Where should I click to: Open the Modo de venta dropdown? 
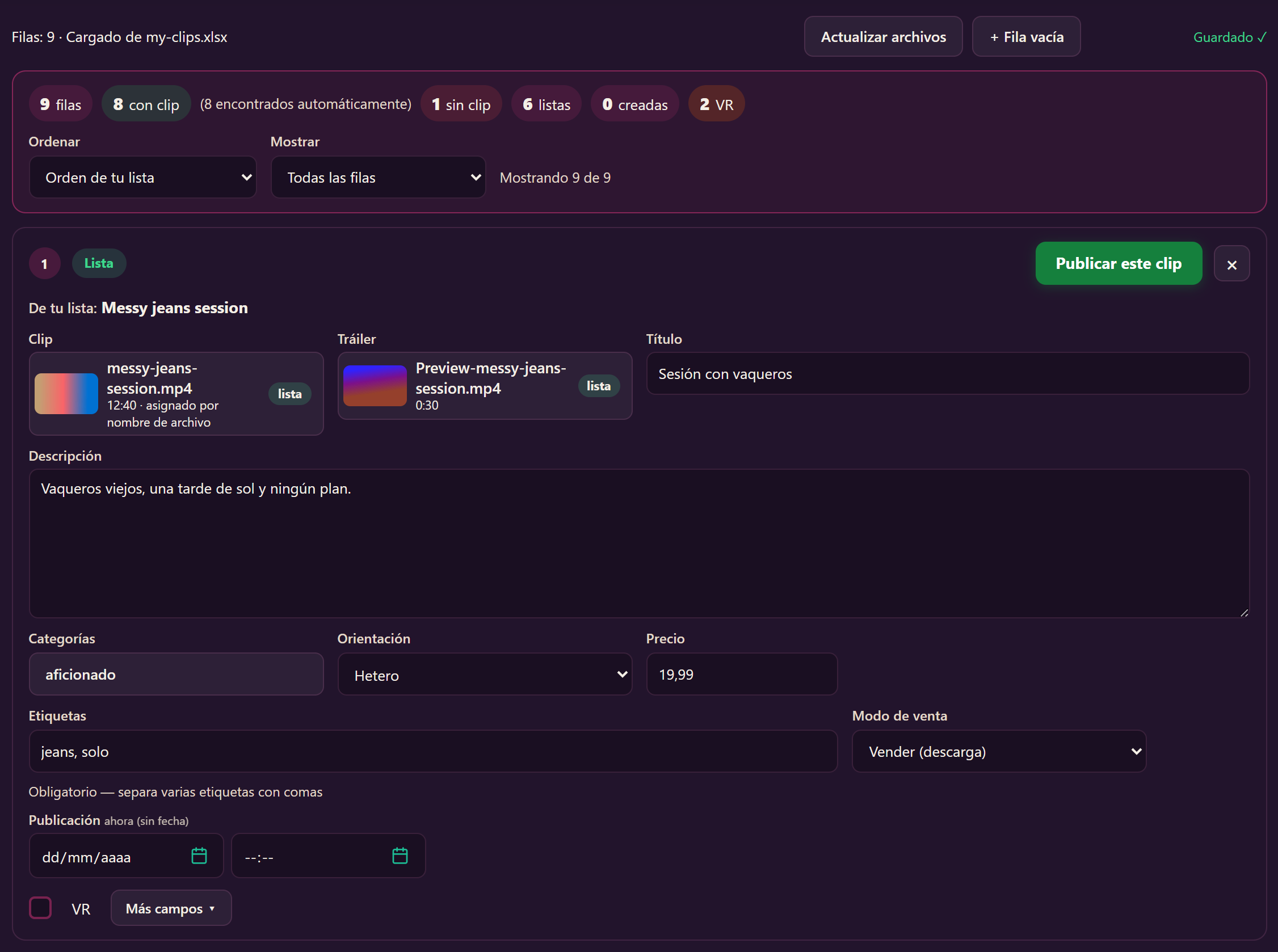click(999, 752)
